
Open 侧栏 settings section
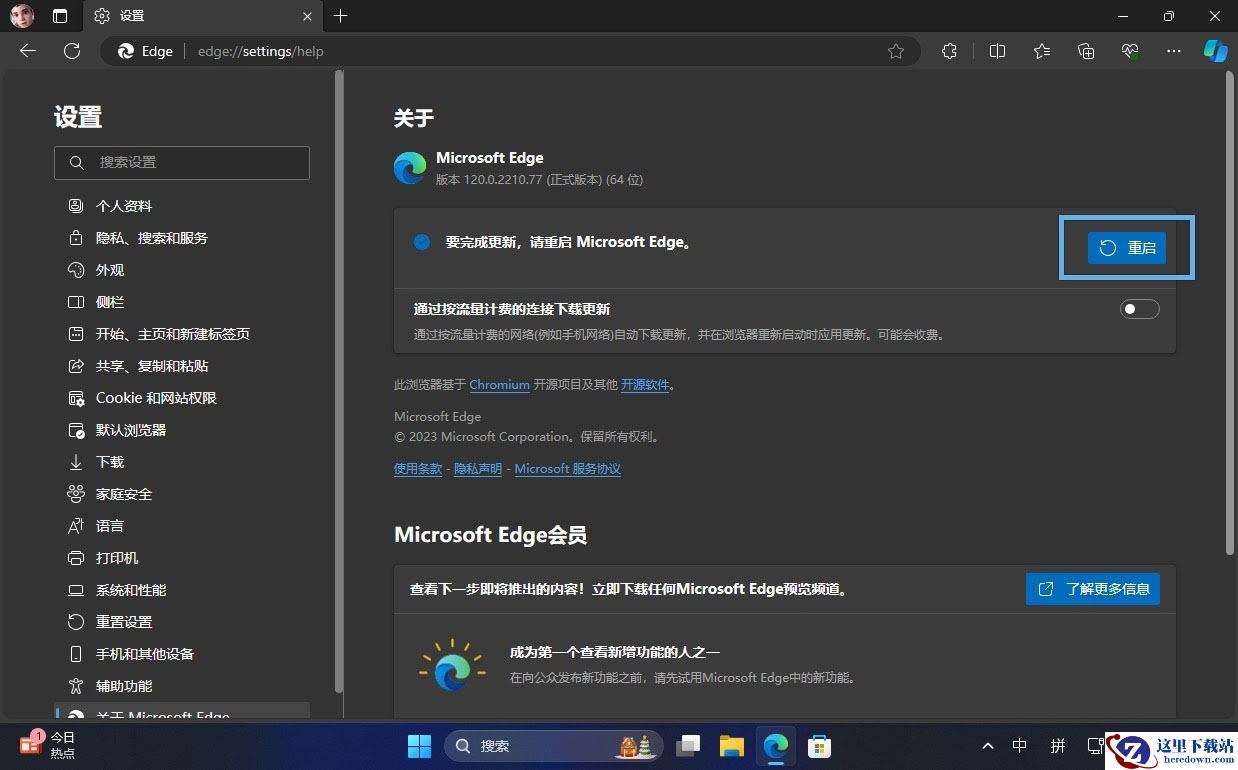[182, 302]
